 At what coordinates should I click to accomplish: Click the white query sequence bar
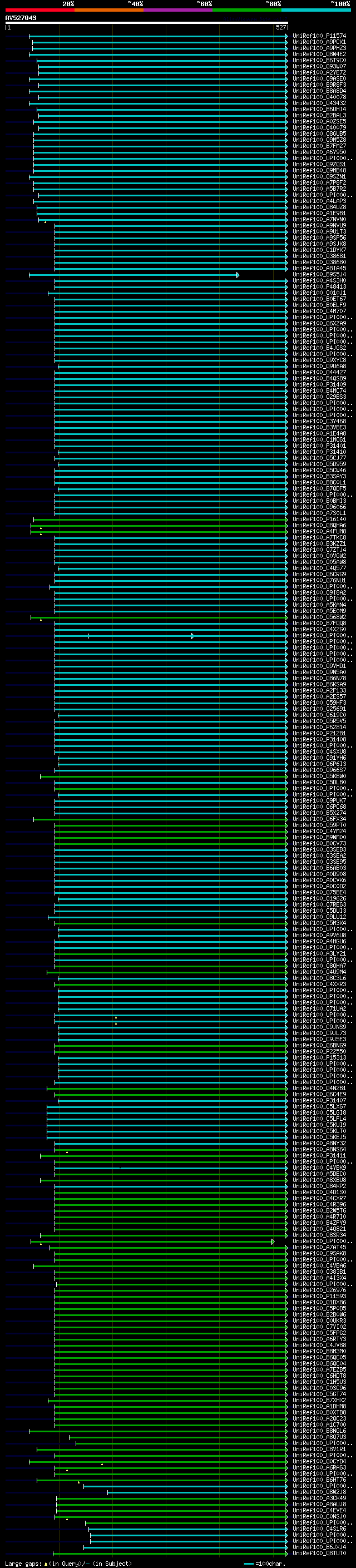point(147,22)
